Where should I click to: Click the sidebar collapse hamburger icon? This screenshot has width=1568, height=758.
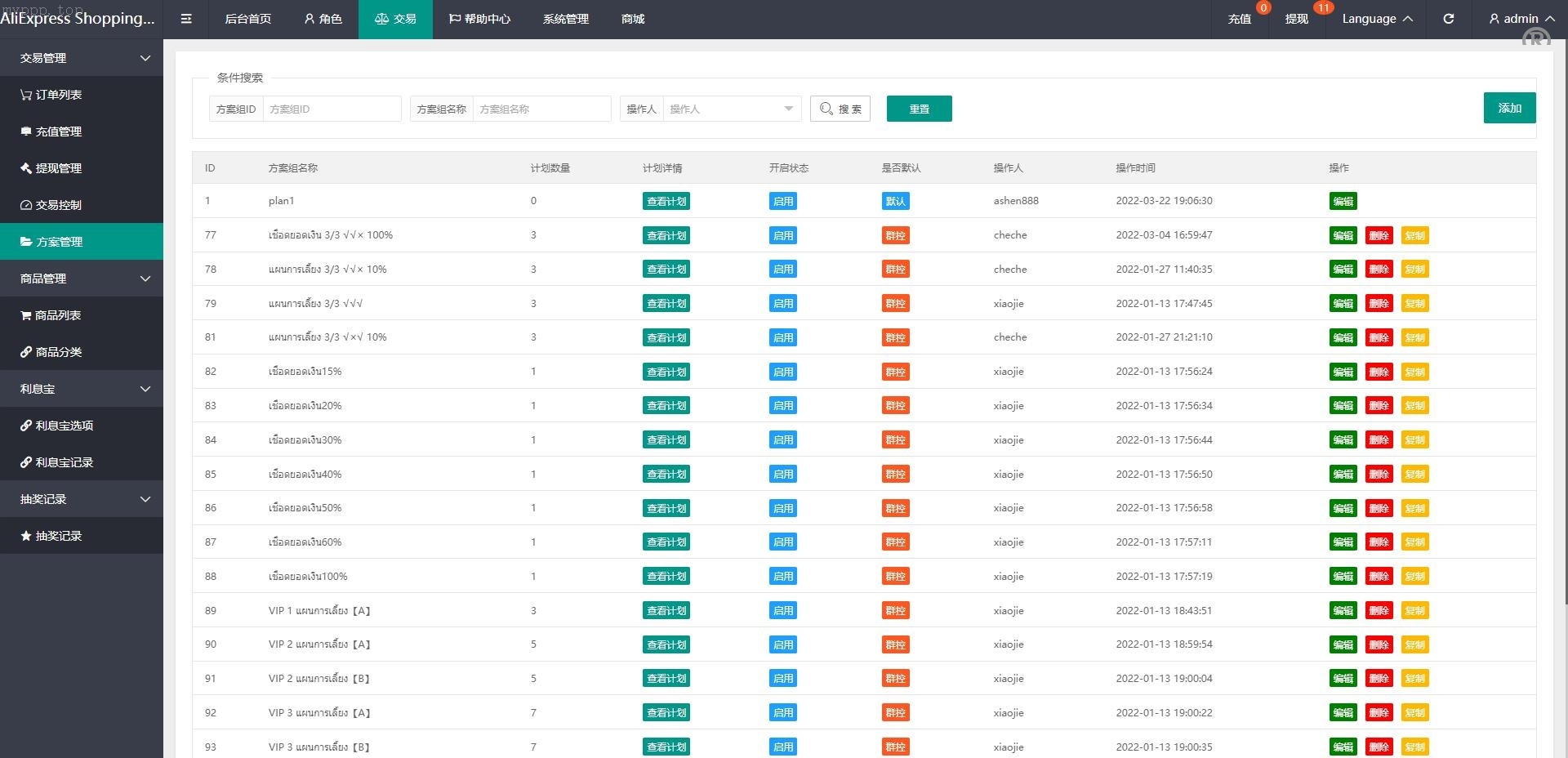pyautogui.click(x=186, y=19)
